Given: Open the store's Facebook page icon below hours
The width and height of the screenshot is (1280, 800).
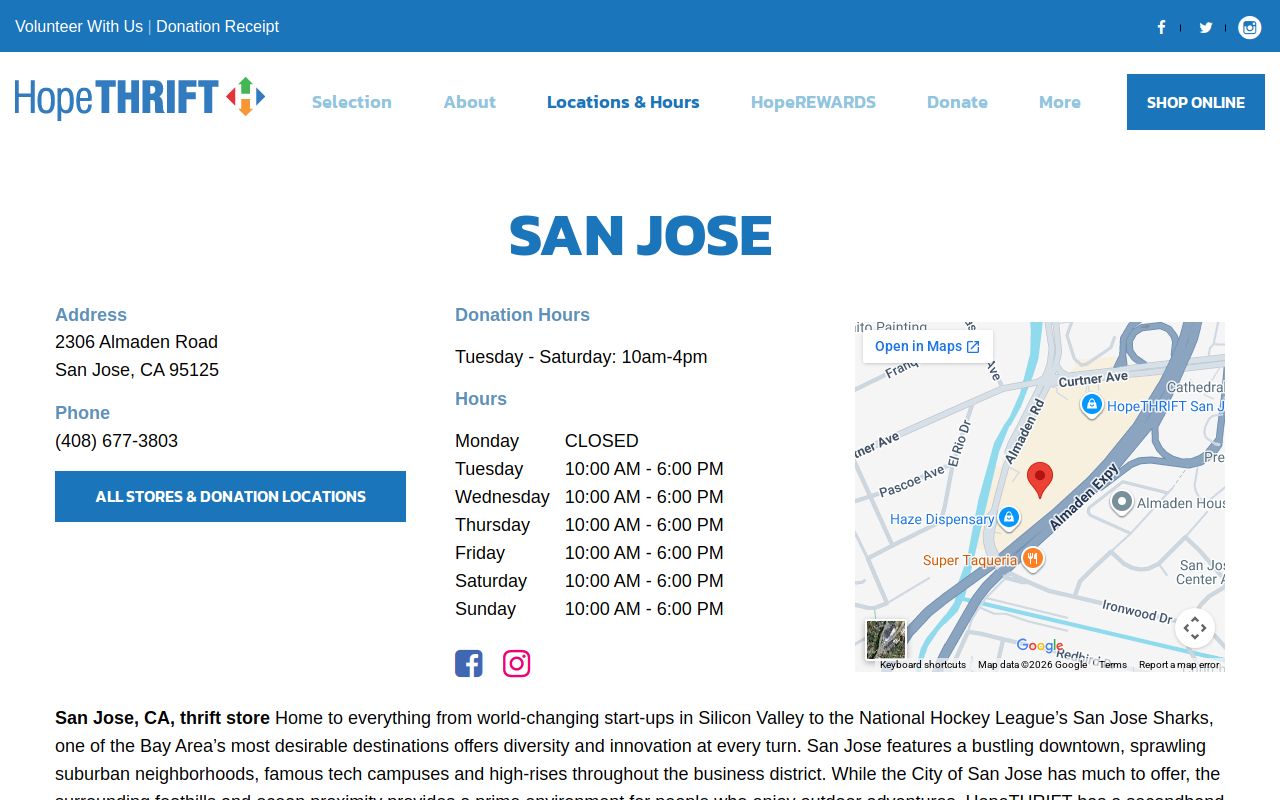Looking at the screenshot, I should pos(469,663).
